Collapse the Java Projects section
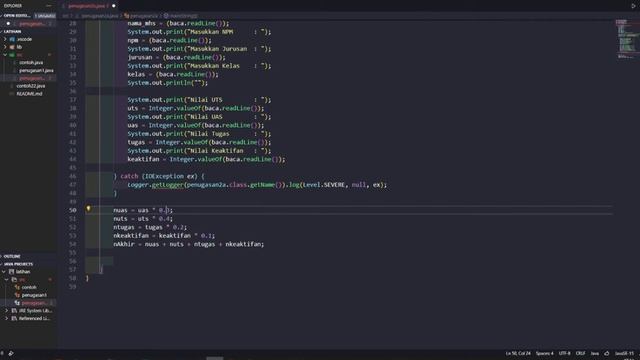The height and width of the screenshot is (360, 640). (2, 264)
